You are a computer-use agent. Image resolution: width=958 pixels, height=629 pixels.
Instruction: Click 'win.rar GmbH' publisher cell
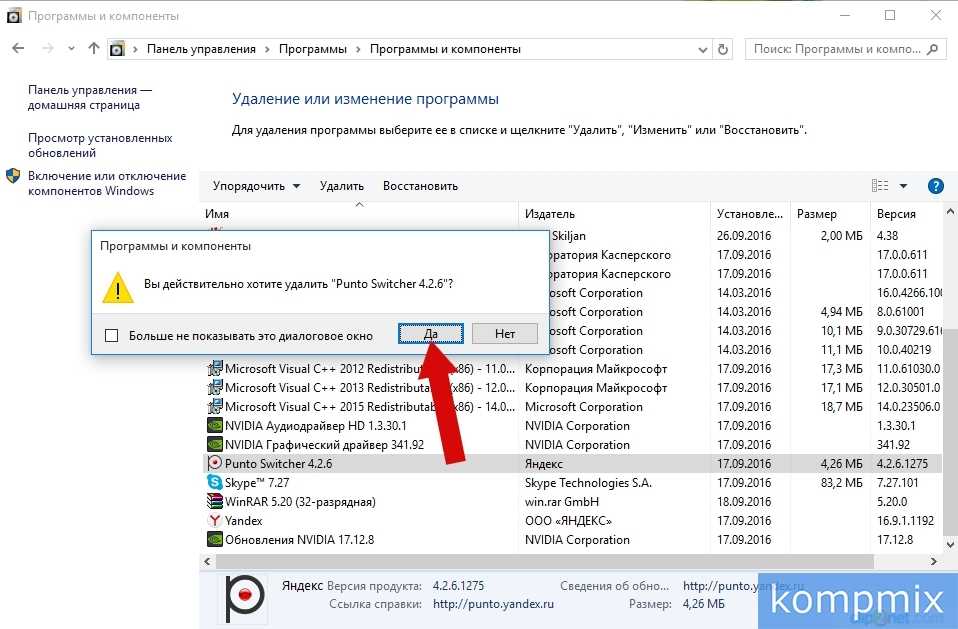tap(561, 502)
